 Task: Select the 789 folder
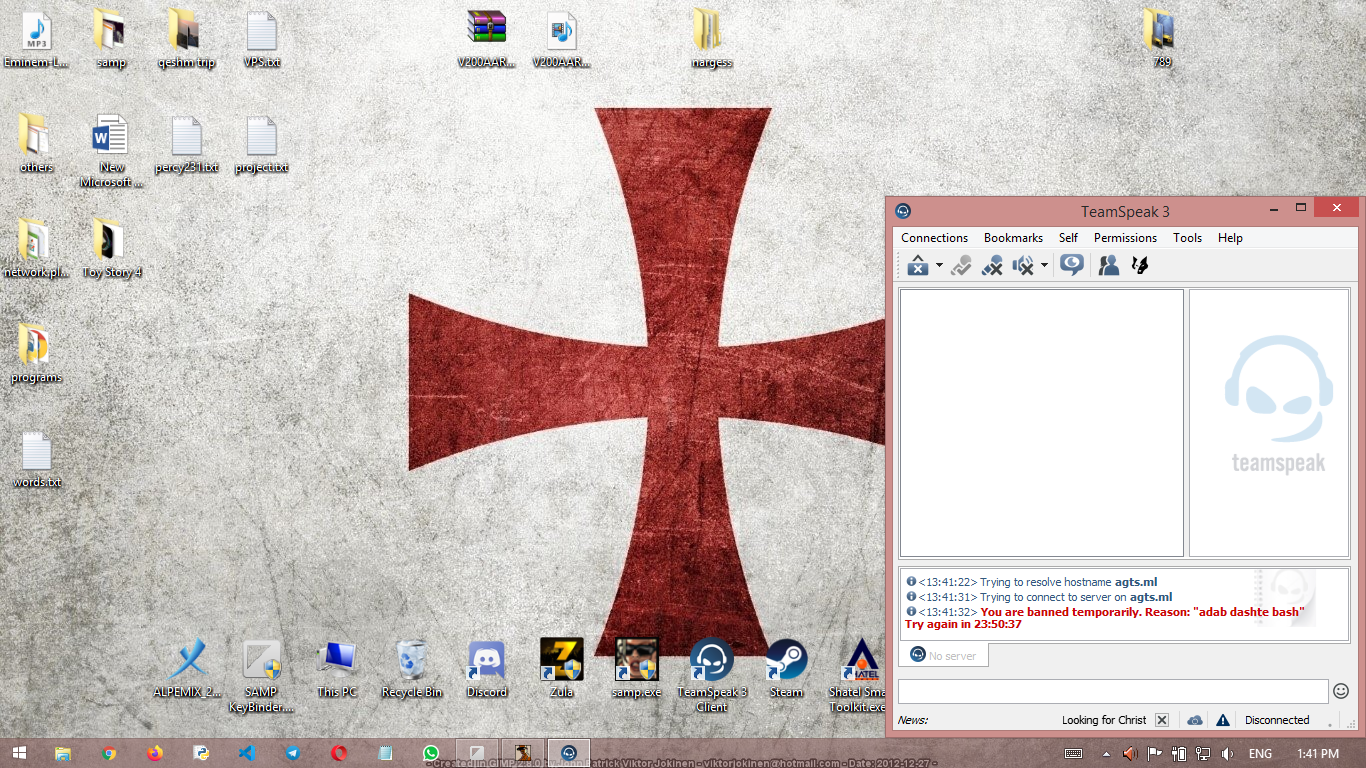click(x=1161, y=40)
